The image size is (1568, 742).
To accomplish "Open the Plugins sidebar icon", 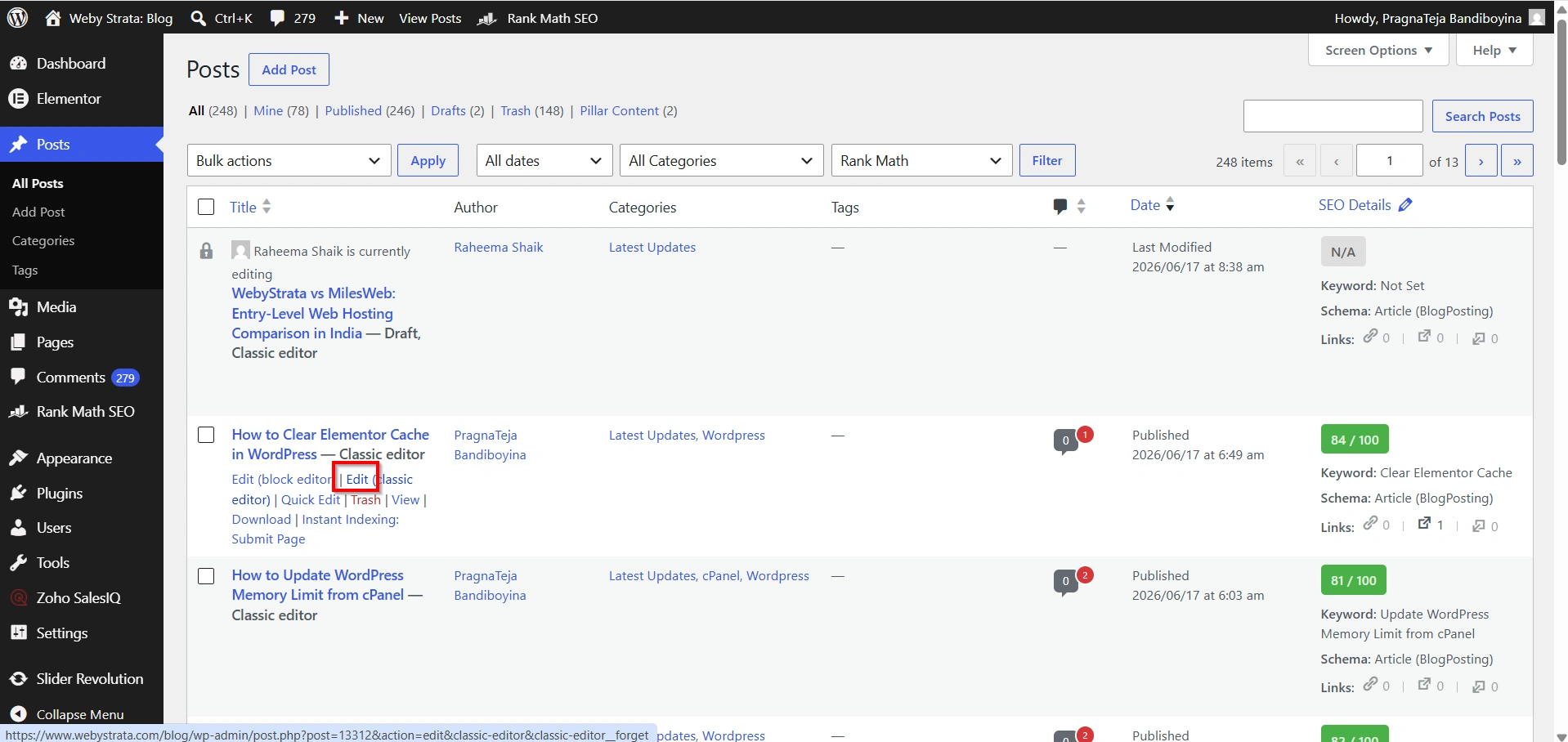I will pos(18,494).
